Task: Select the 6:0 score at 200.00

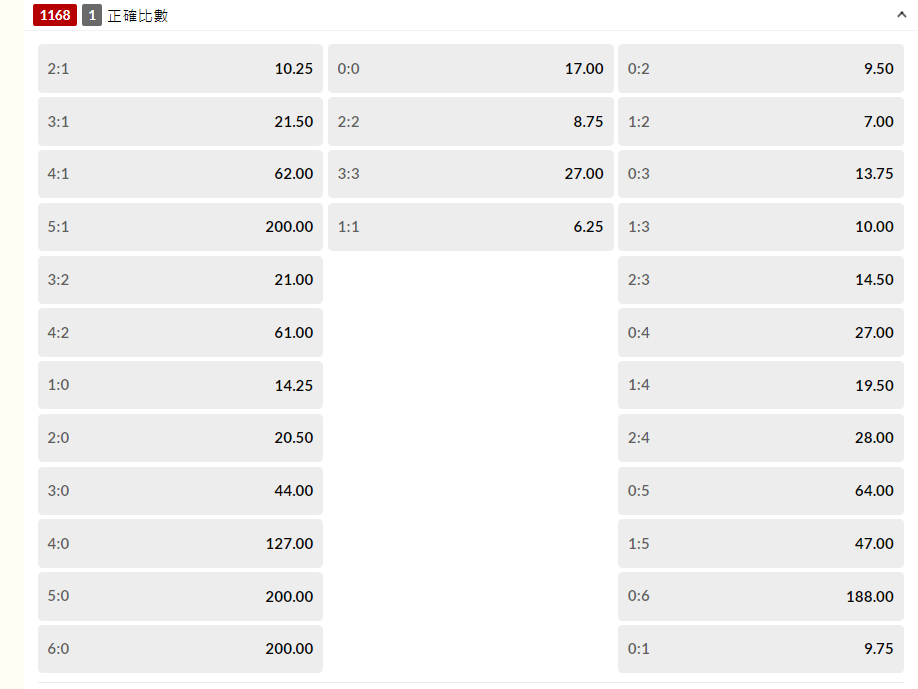Action: tap(180, 649)
